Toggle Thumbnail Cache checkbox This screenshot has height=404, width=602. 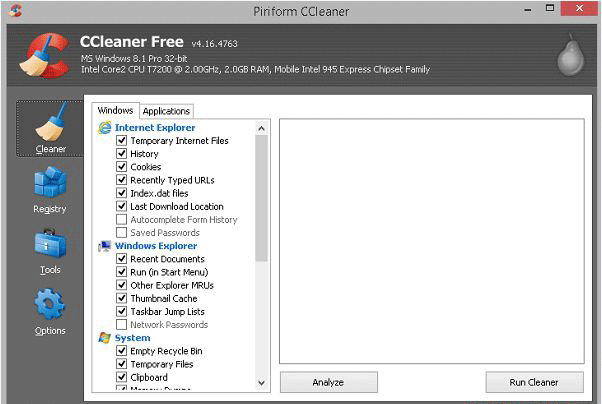[x=121, y=298]
